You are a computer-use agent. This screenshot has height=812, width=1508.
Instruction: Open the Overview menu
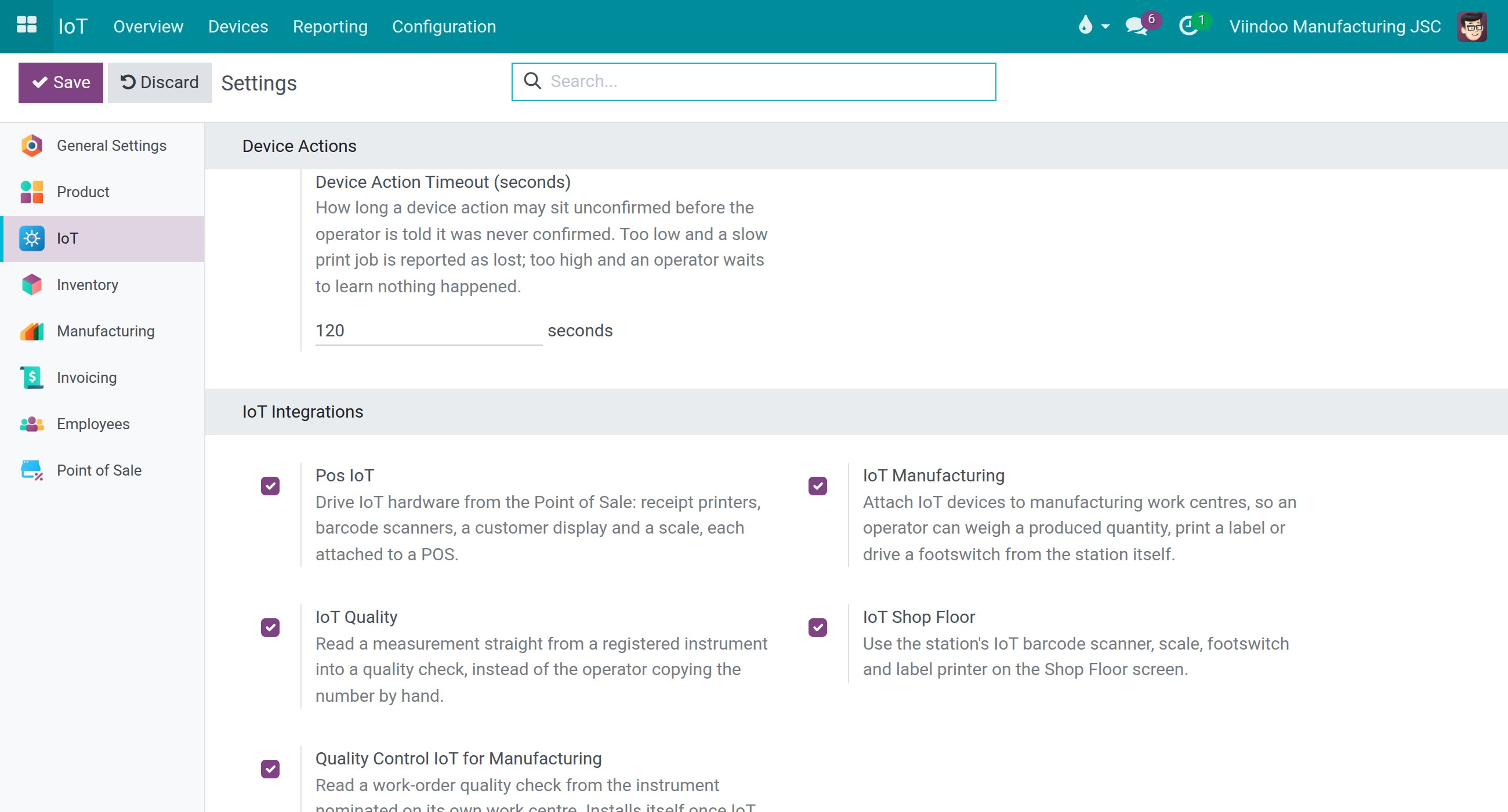click(x=148, y=26)
